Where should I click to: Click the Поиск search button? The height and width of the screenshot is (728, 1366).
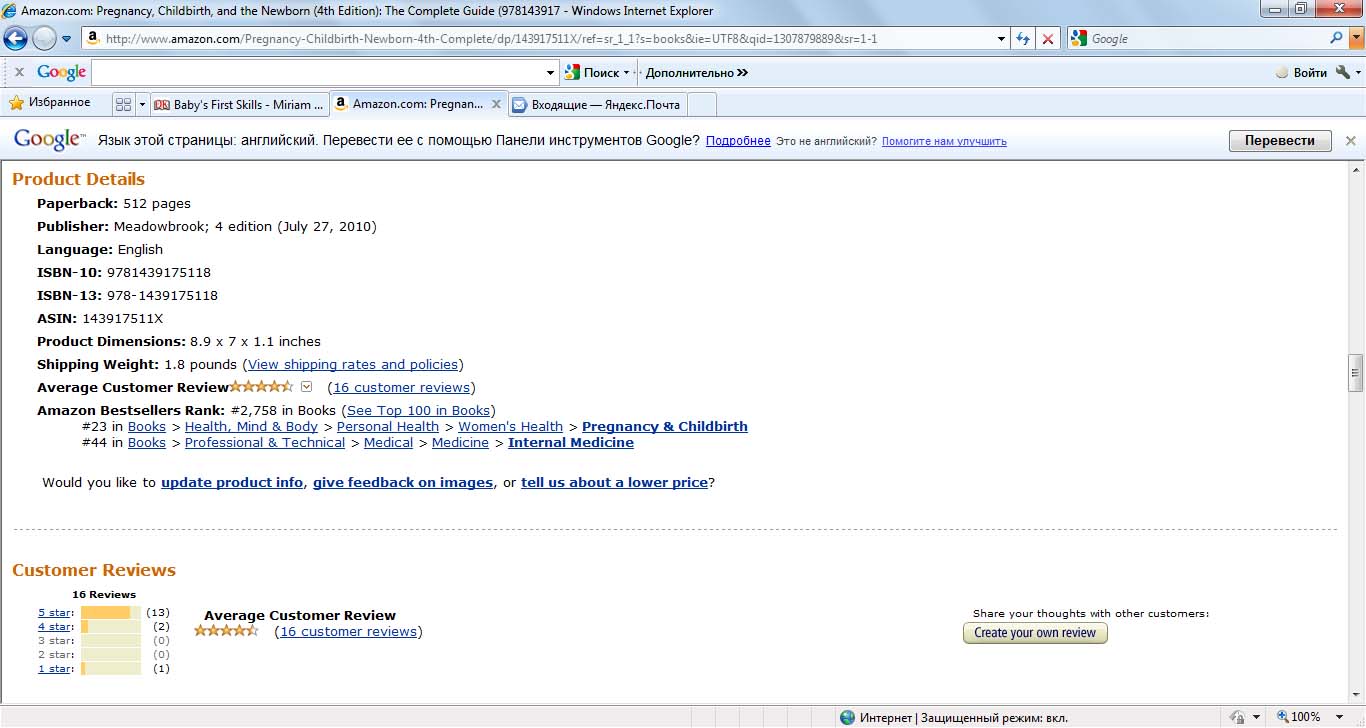pos(592,72)
